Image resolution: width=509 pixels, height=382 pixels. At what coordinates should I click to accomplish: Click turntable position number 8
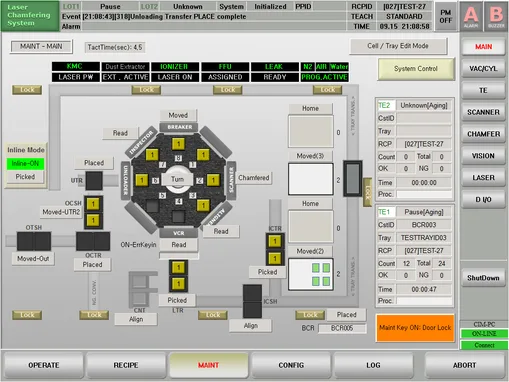point(178,158)
